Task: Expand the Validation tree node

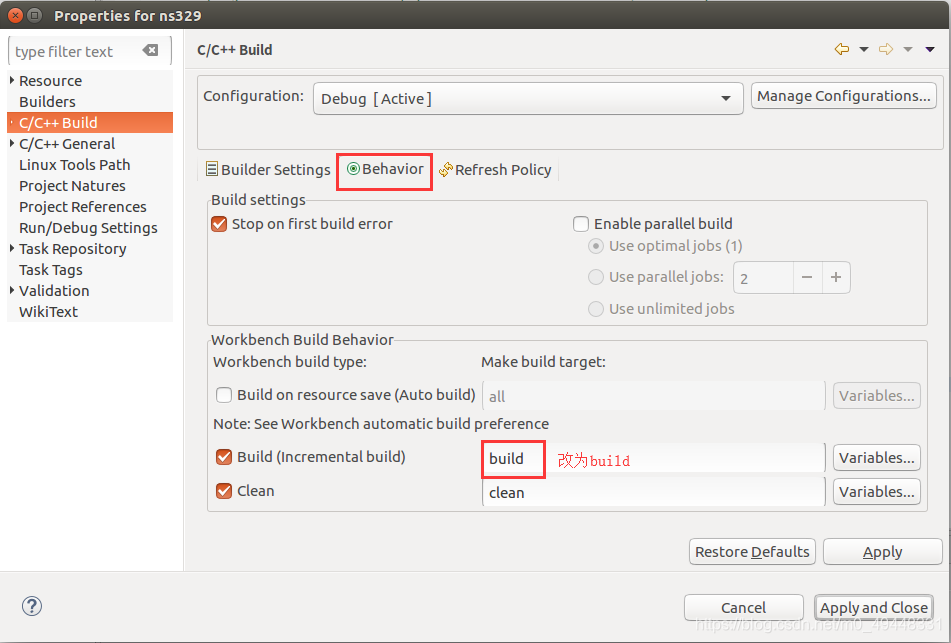Action: point(12,290)
